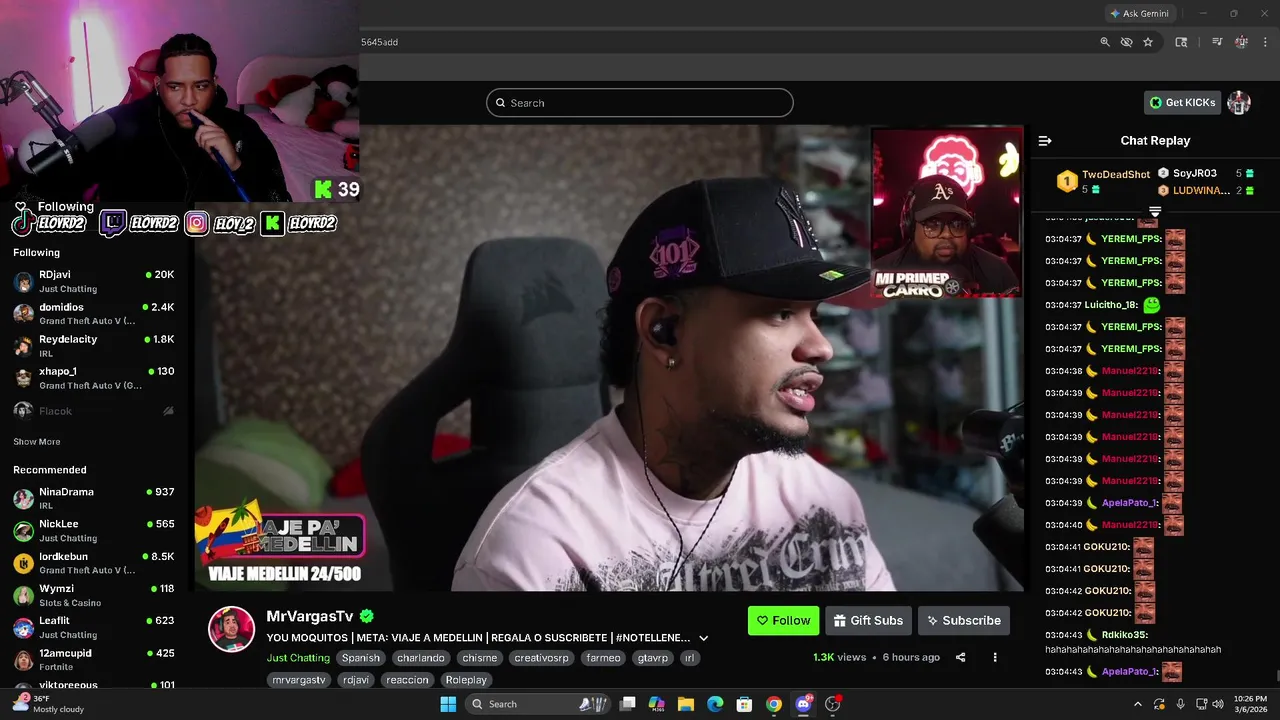Open Microsoft Store from taskbar

tap(744, 704)
